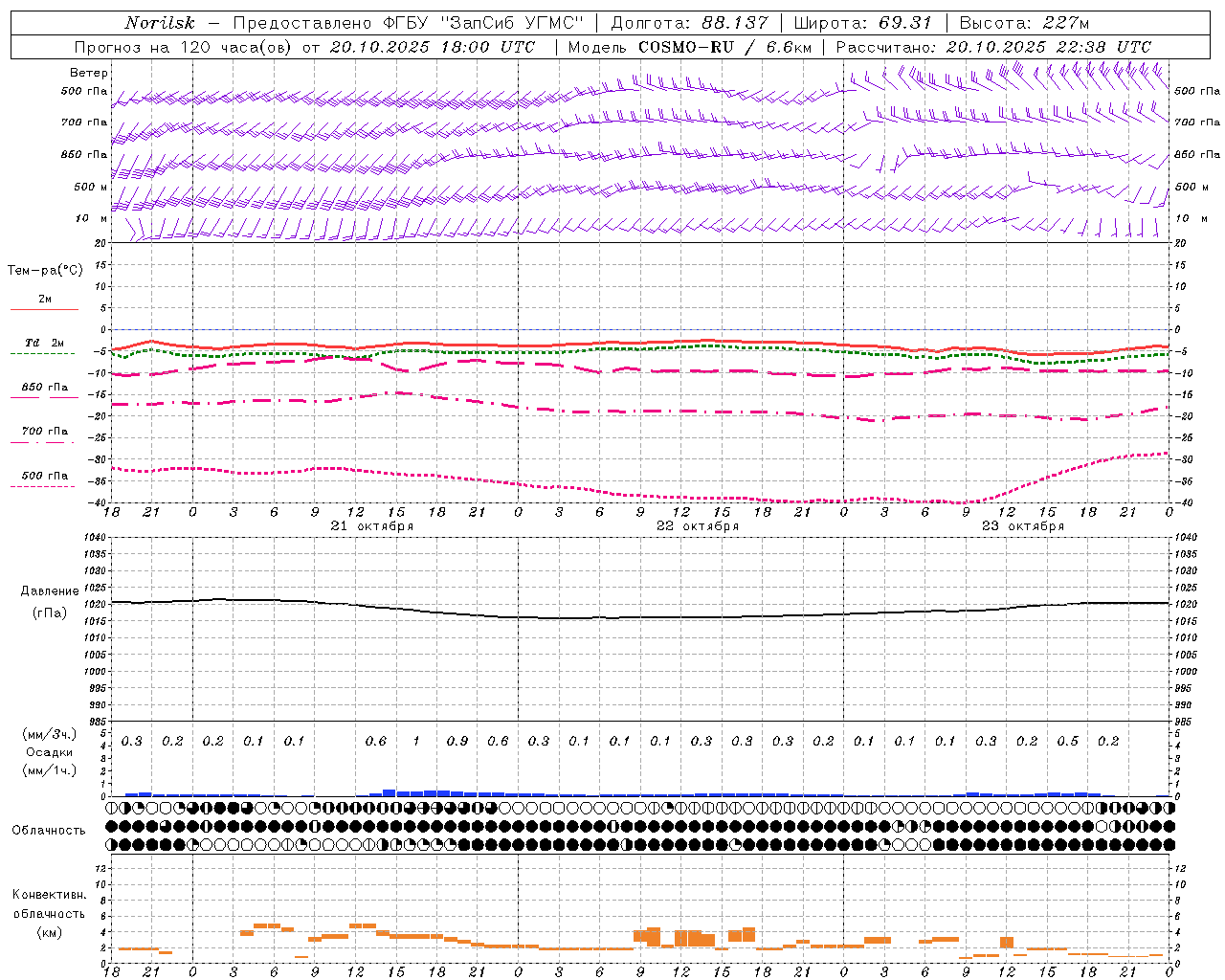Click the dash-dot 700 гПа temperature legend line
Viewport: 1225px width, 980px height.
(44, 442)
